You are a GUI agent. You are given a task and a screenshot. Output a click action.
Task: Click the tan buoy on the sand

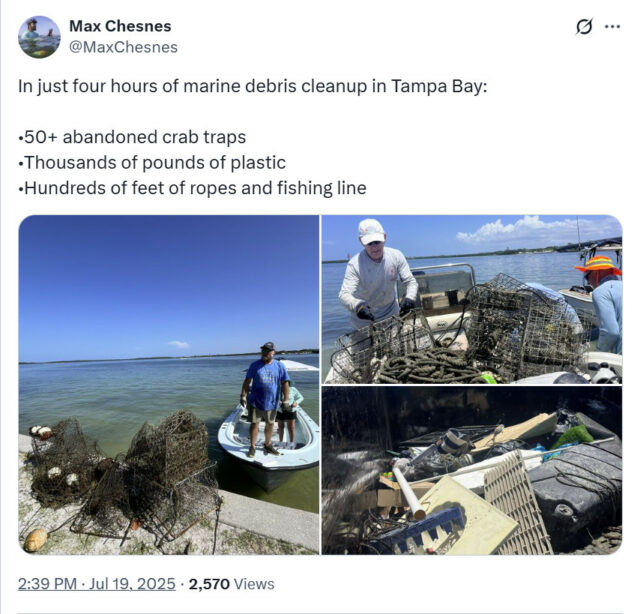pos(36,539)
